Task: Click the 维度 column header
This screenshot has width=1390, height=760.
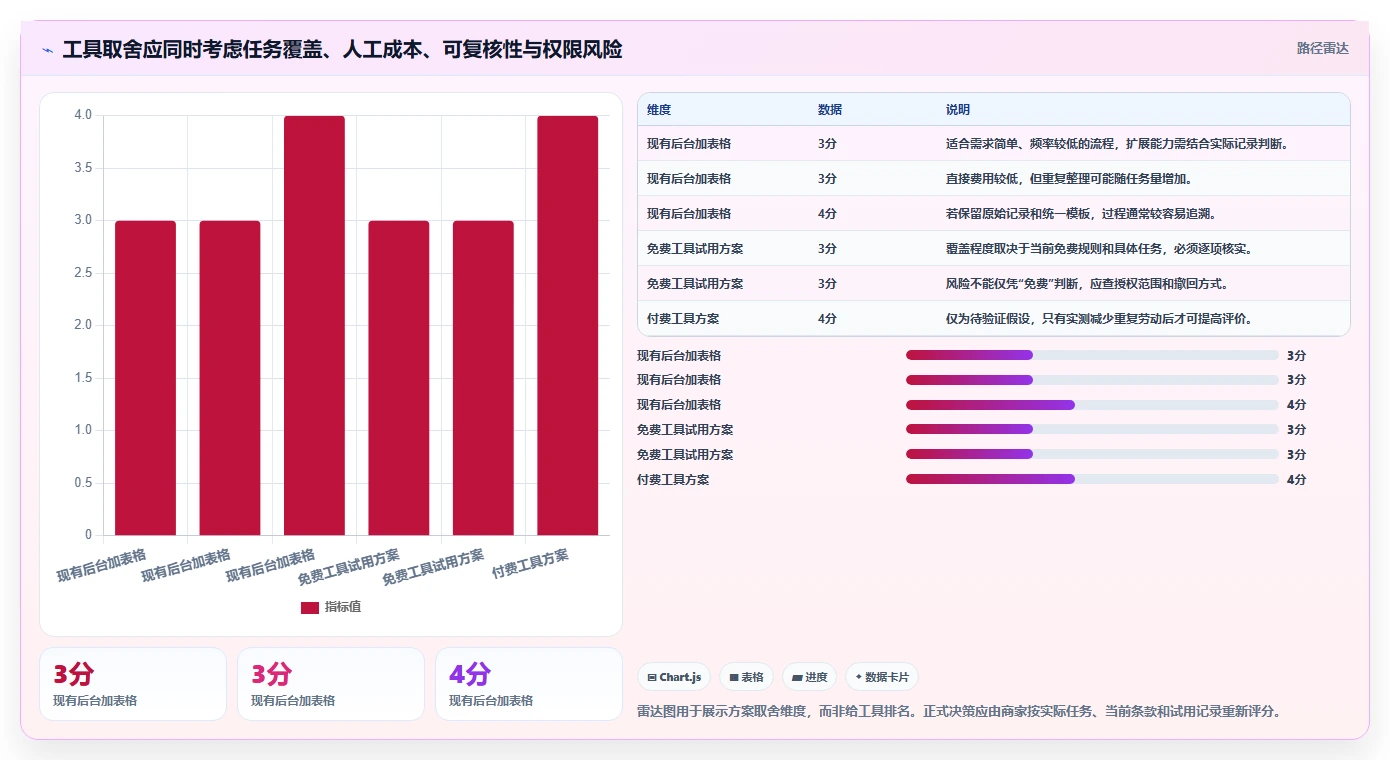Action: pos(659,110)
